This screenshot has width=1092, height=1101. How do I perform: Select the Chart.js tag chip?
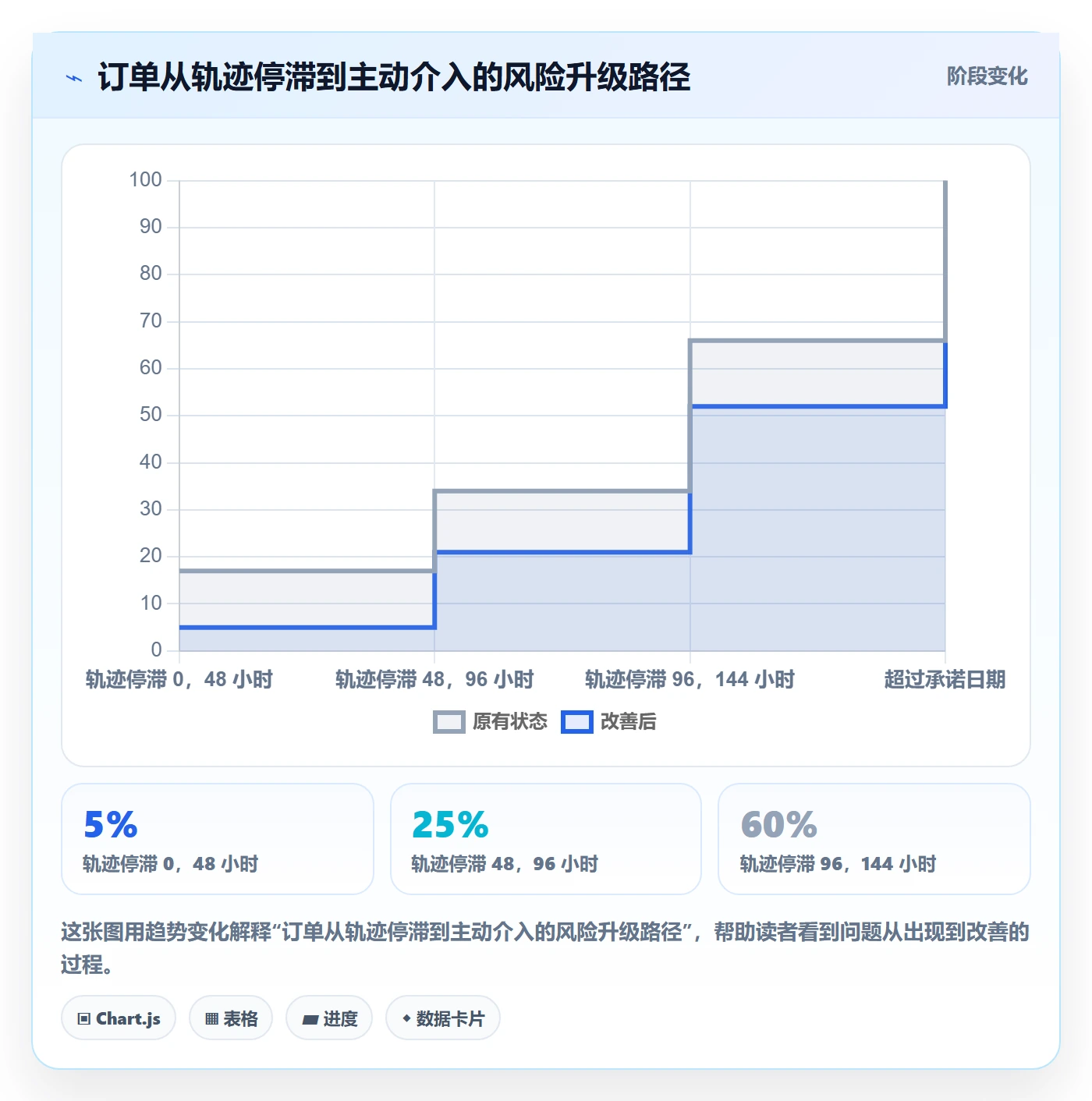pyautogui.click(x=119, y=1018)
